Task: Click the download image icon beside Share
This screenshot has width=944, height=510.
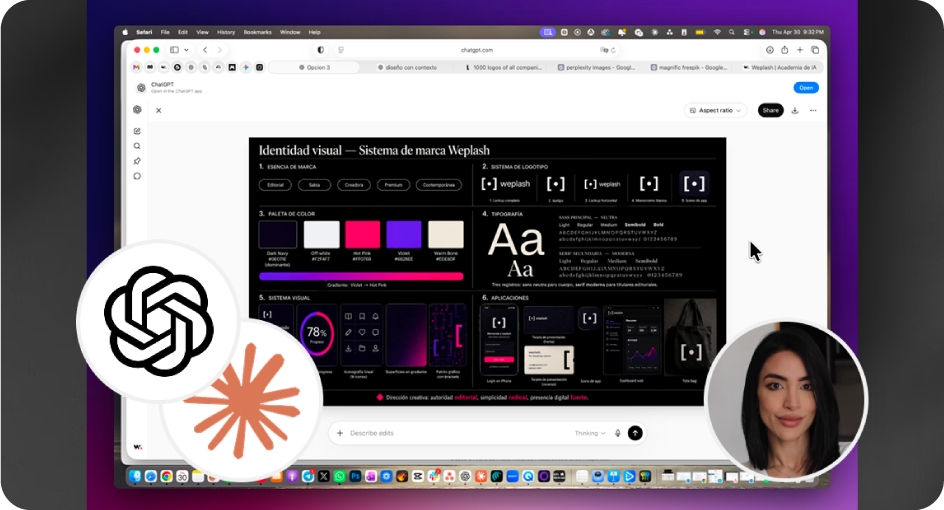Action: 795,110
